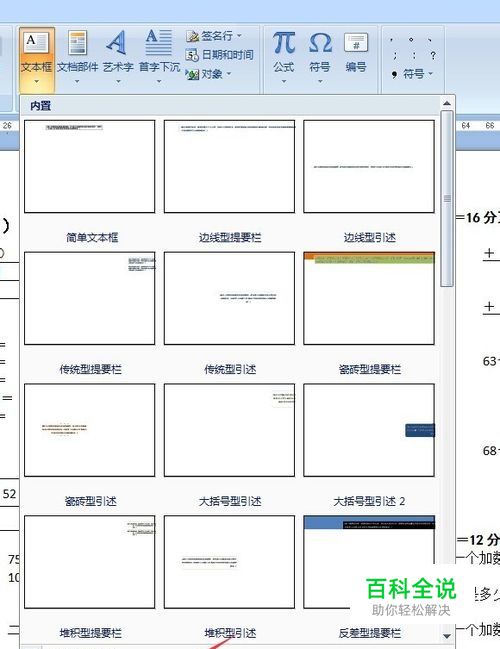Insert the colon special symbol
This screenshot has width=500, height=649.
414,55
